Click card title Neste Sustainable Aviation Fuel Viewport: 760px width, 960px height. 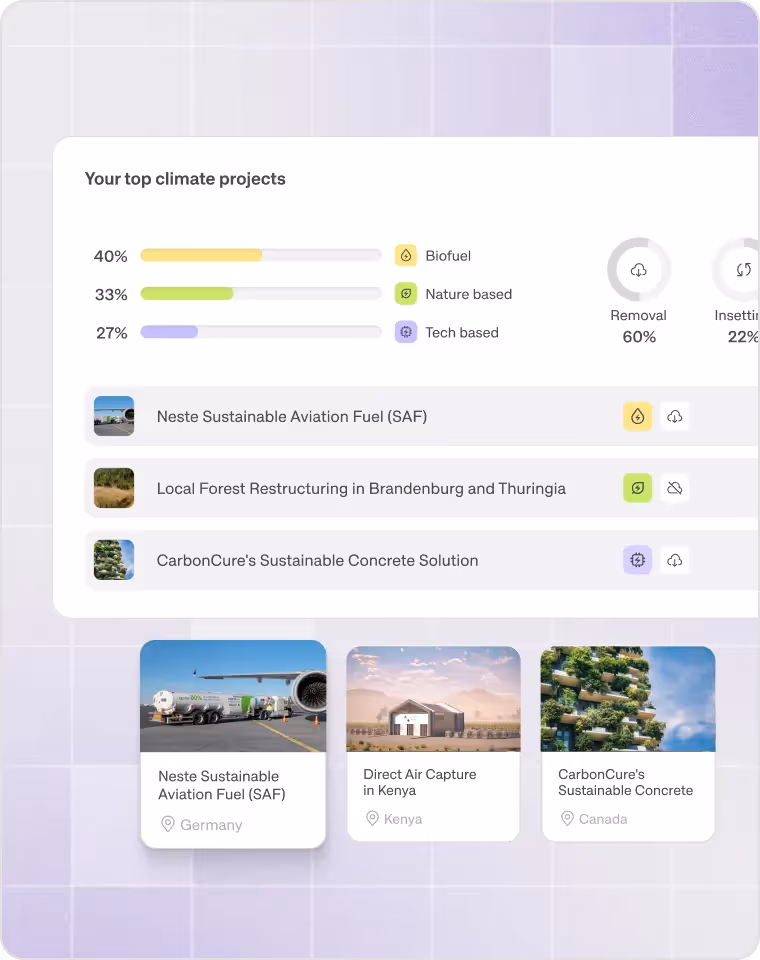pos(222,785)
